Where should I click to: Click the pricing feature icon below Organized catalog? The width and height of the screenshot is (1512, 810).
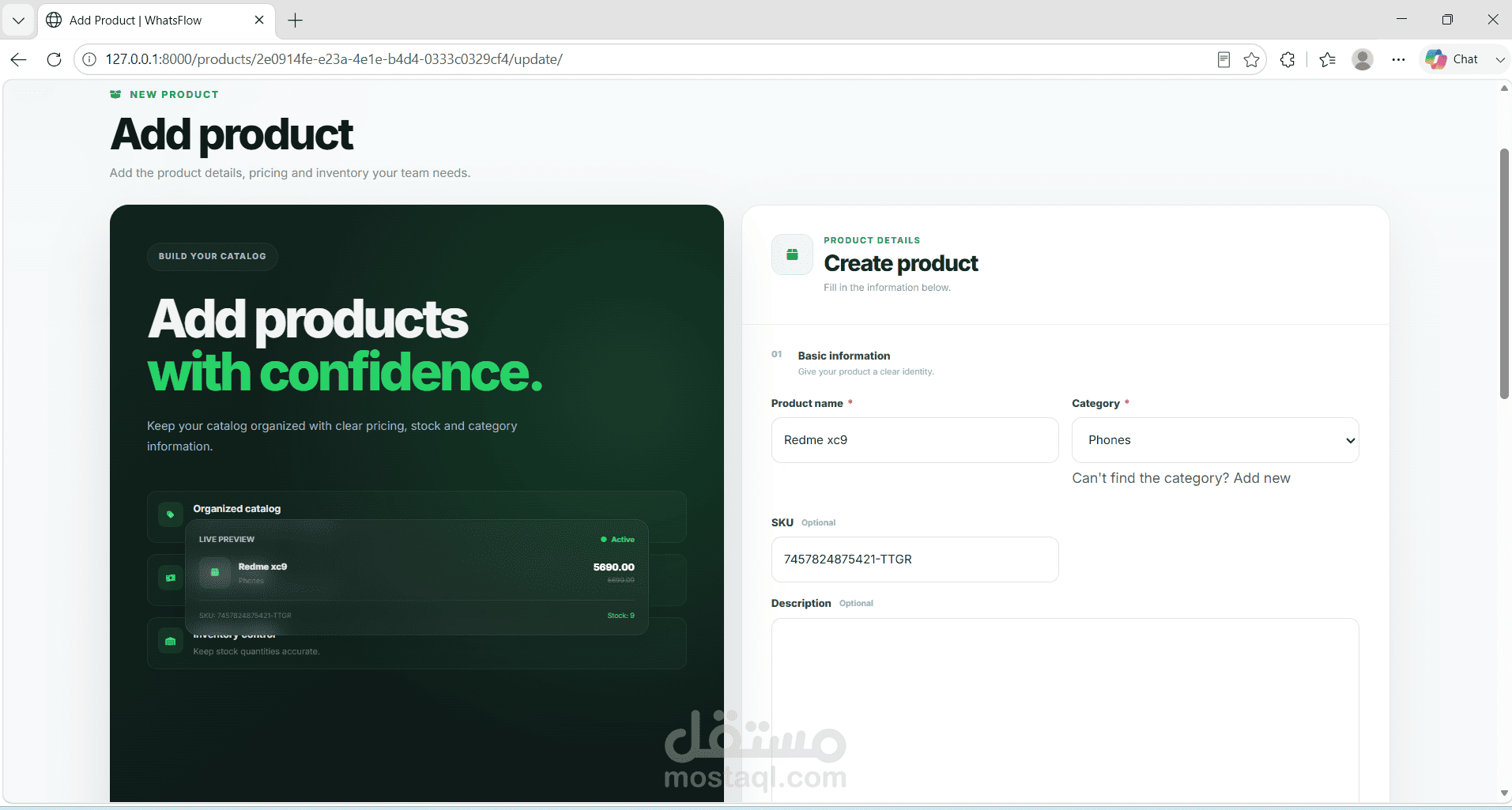coord(170,578)
